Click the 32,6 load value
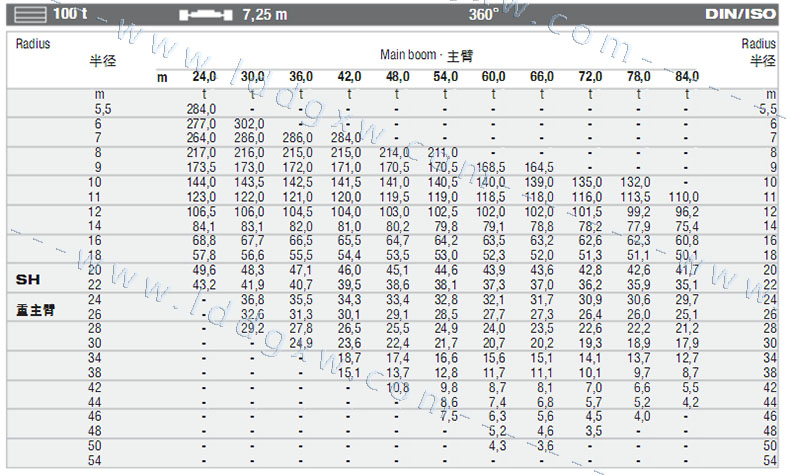The image size is (790, 475). (252, 315)
